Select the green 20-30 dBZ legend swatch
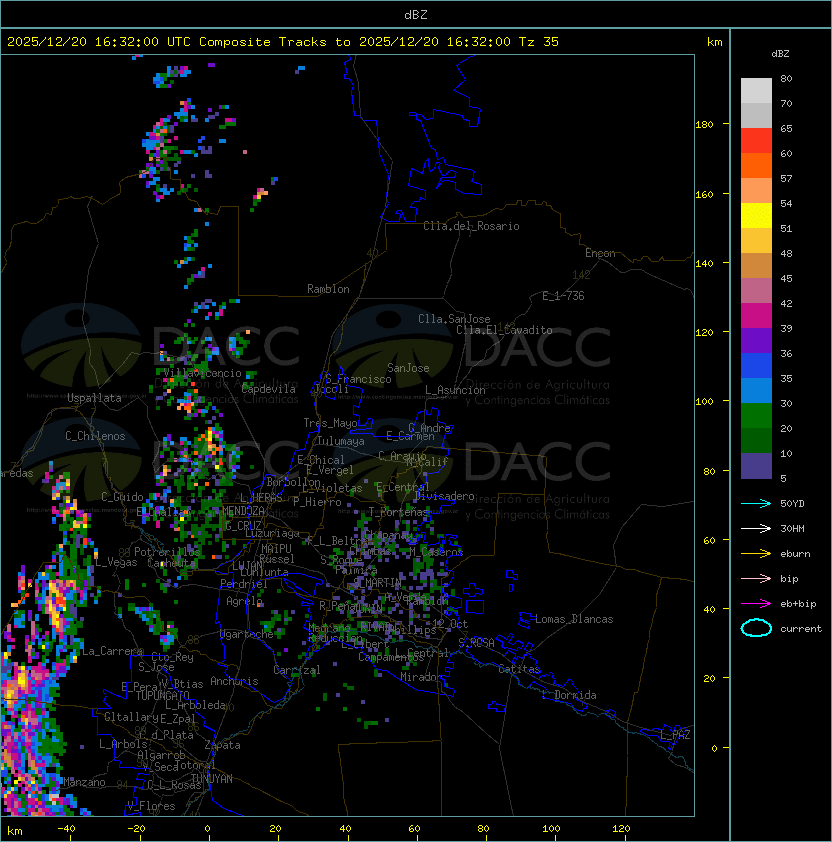Screen dimensions: 832x842 (756, 416)
